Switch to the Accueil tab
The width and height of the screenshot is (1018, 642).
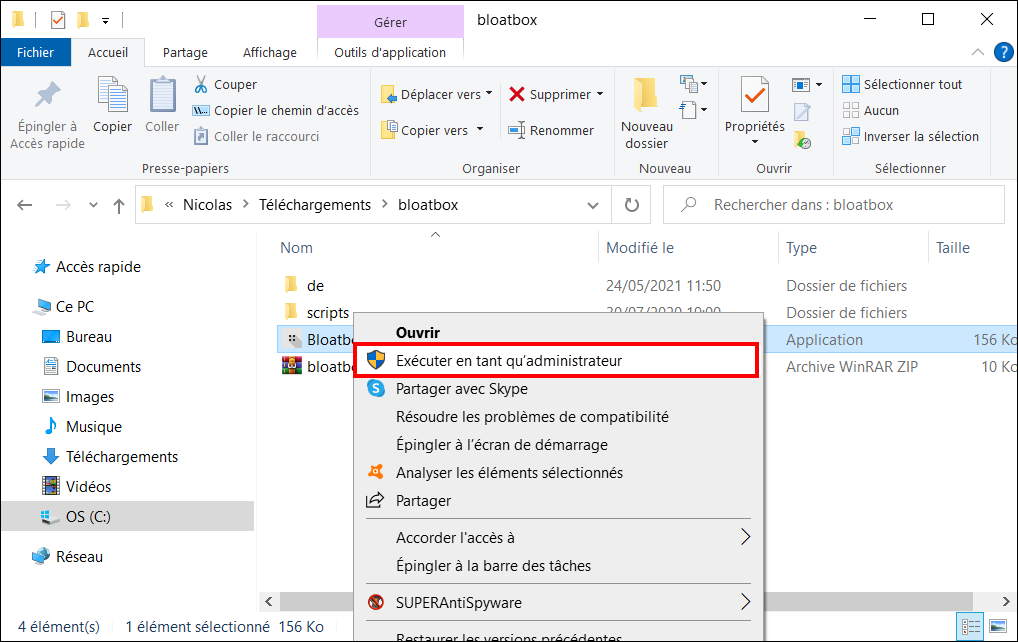[x=108, y=53]
